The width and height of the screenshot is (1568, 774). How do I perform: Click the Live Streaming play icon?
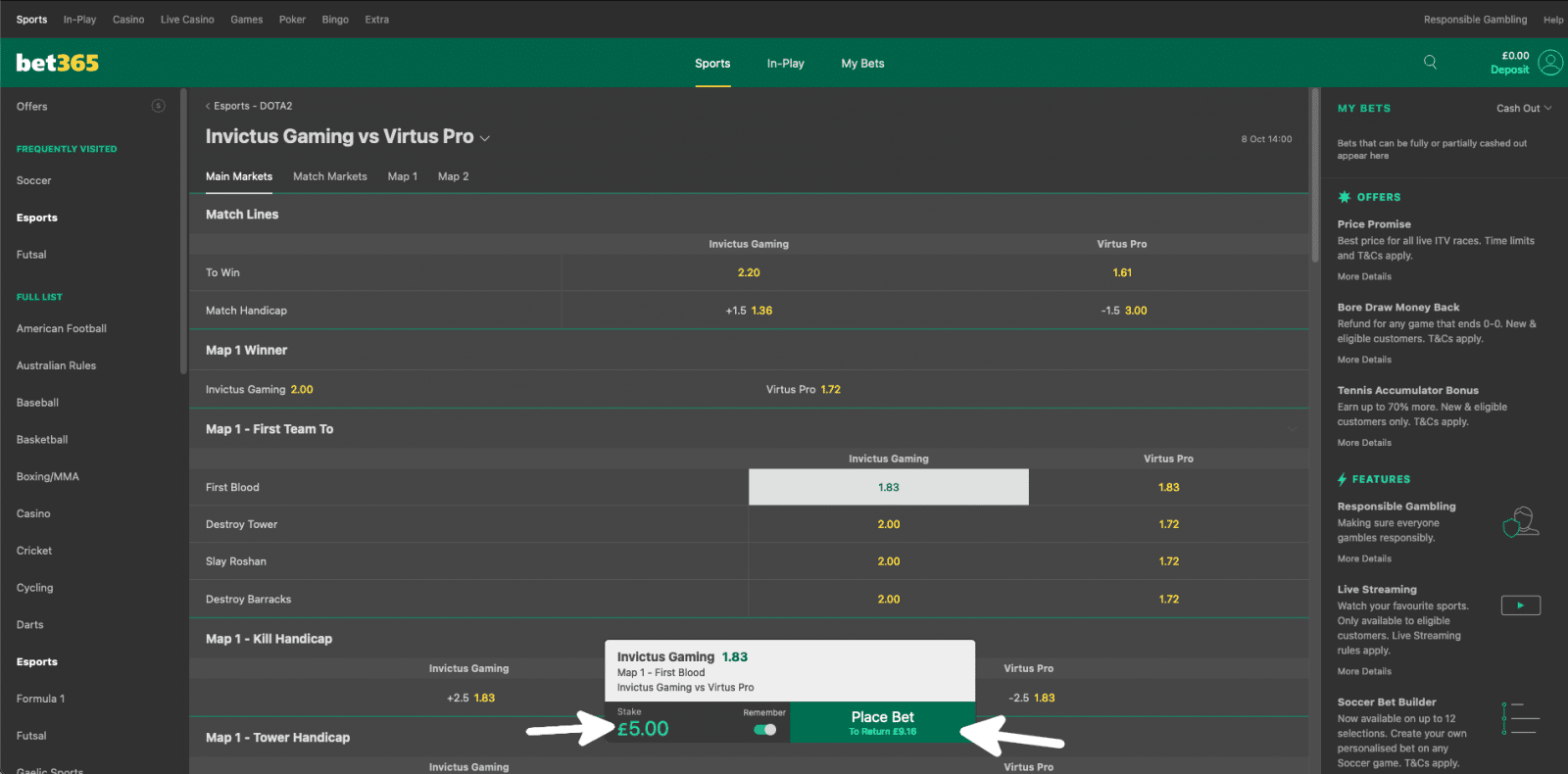1520,605
